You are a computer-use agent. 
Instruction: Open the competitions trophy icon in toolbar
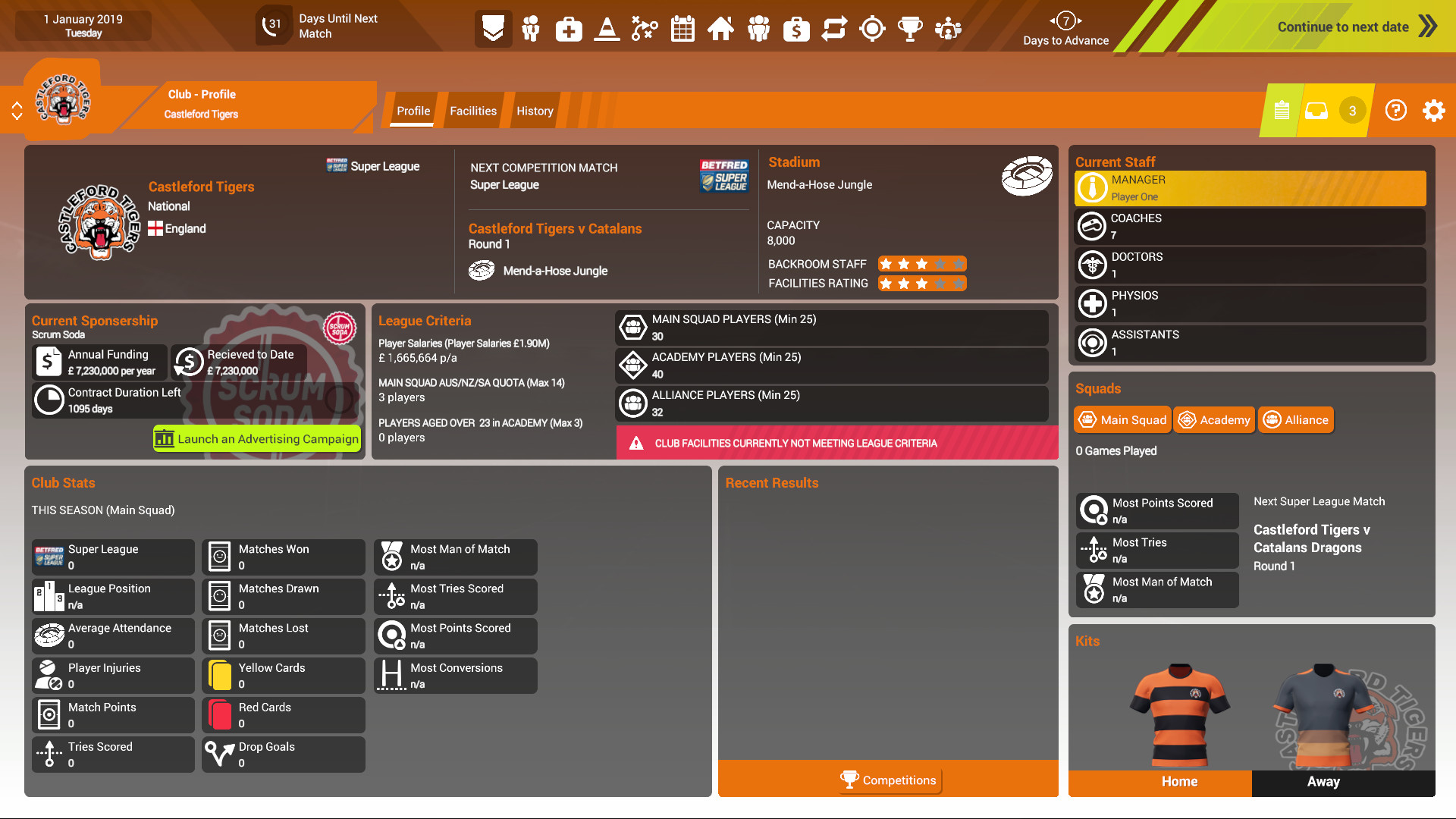[910, 29]
